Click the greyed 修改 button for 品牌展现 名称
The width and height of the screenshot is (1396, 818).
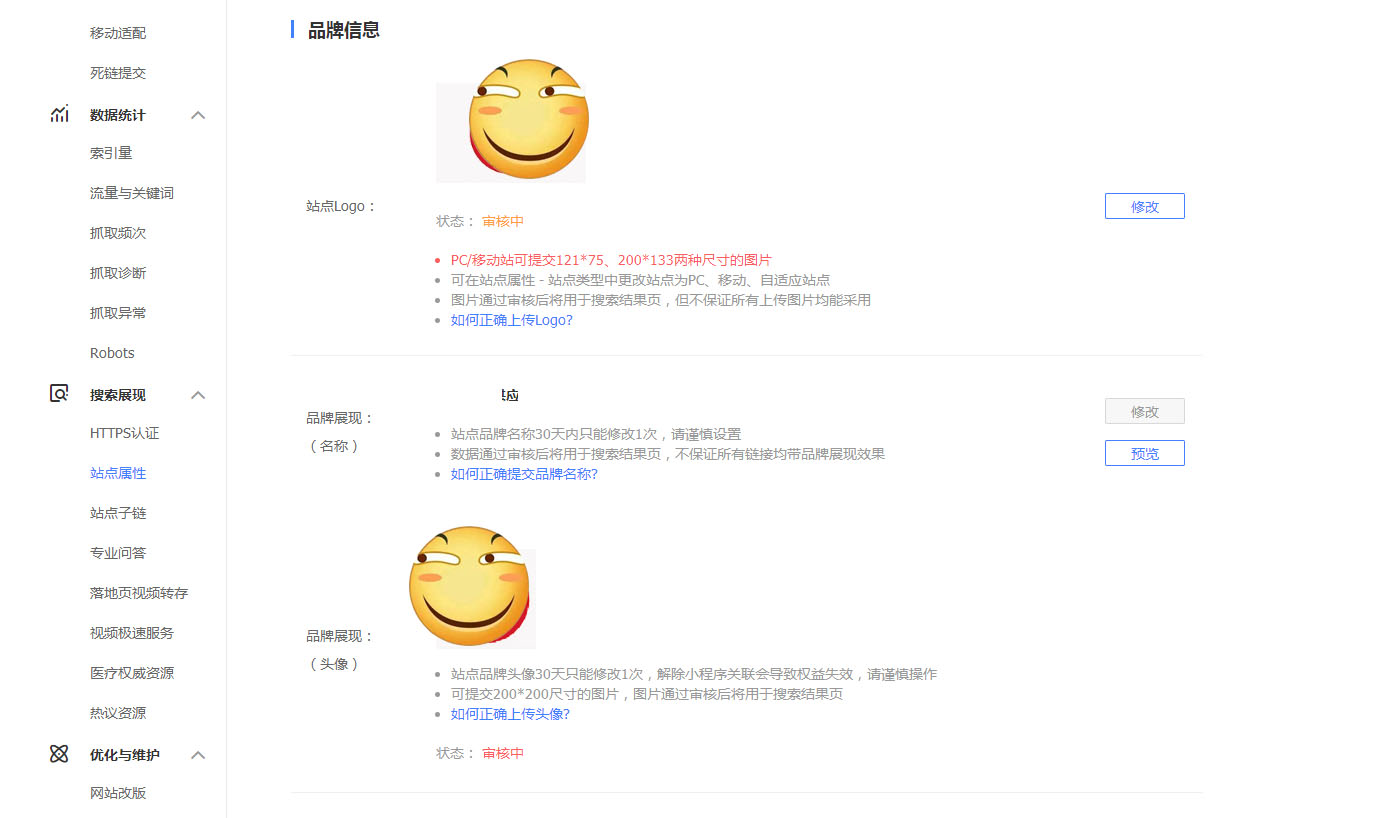[1145, 411]
